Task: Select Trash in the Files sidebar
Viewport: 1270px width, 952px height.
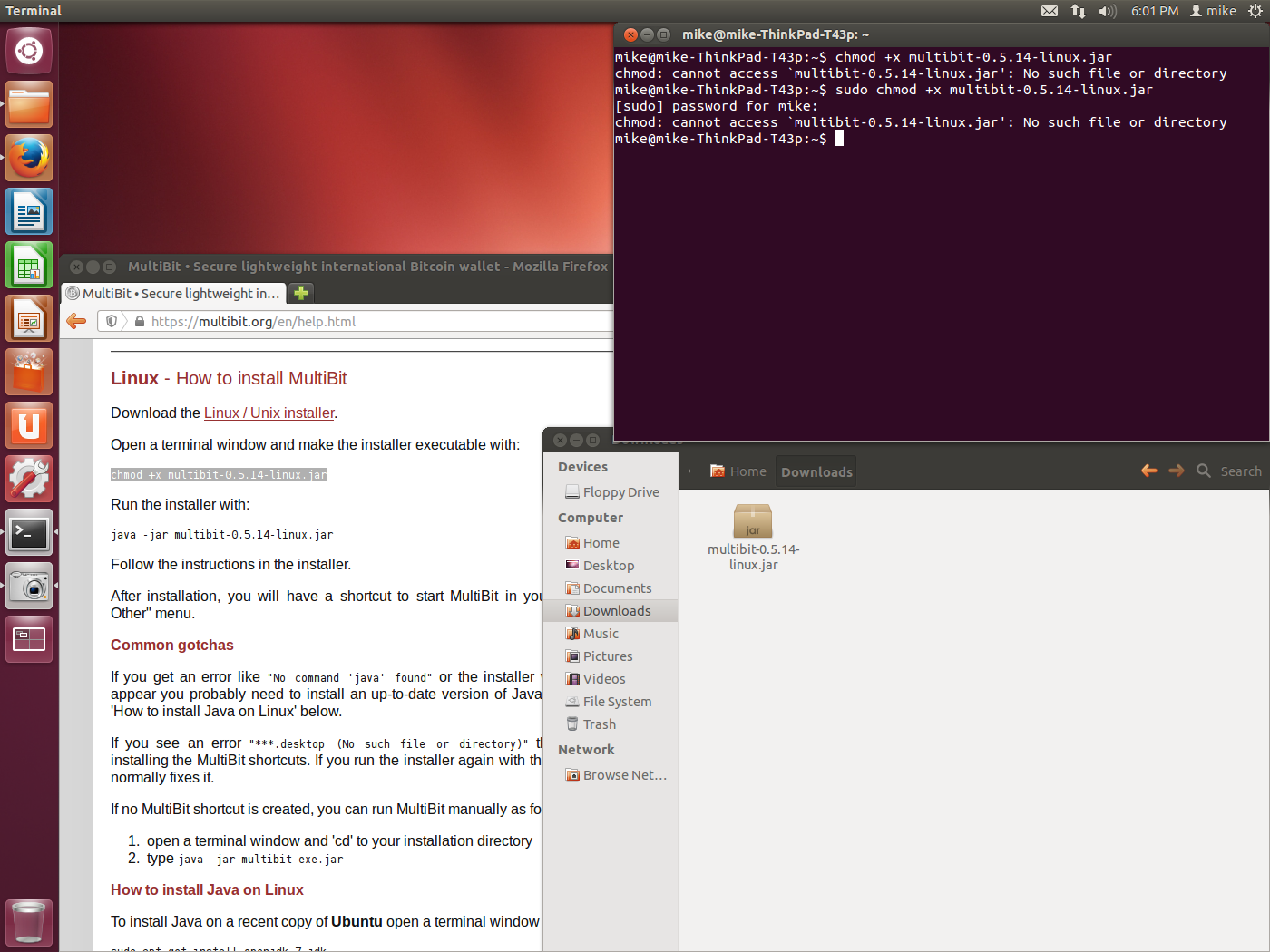Action: click(x=611, y=724)
